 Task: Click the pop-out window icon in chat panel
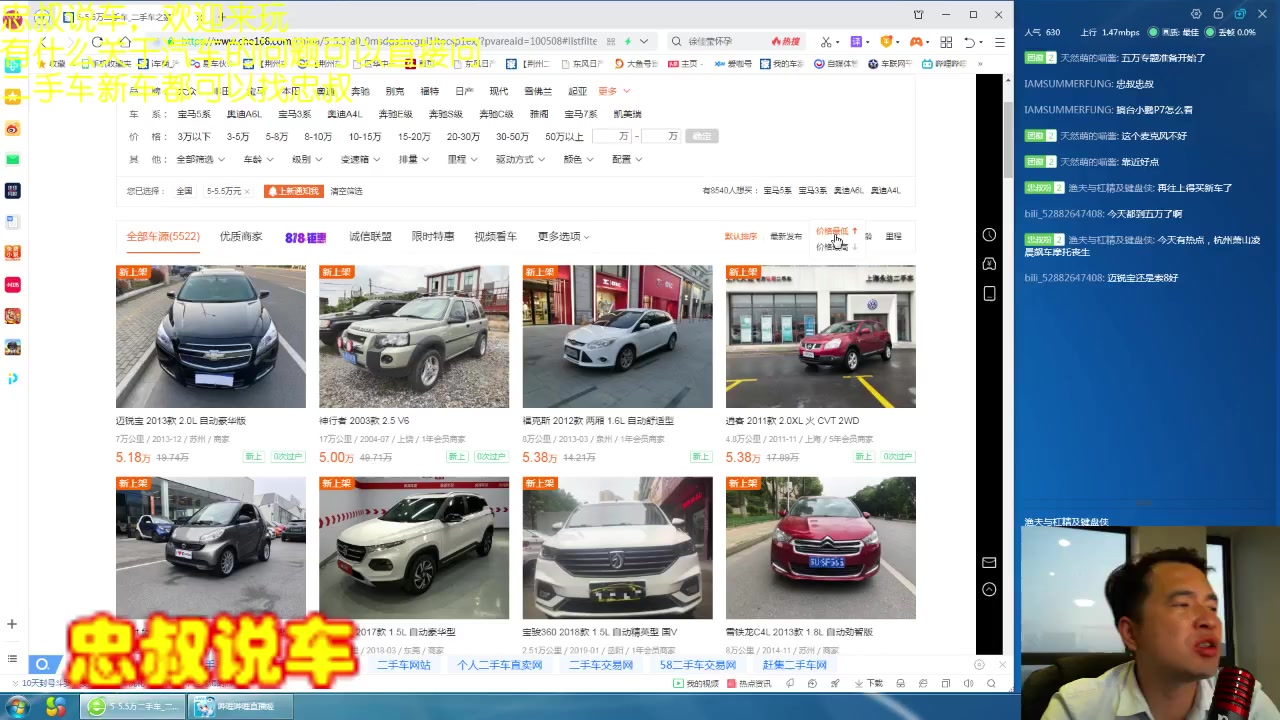[1240, 14]
